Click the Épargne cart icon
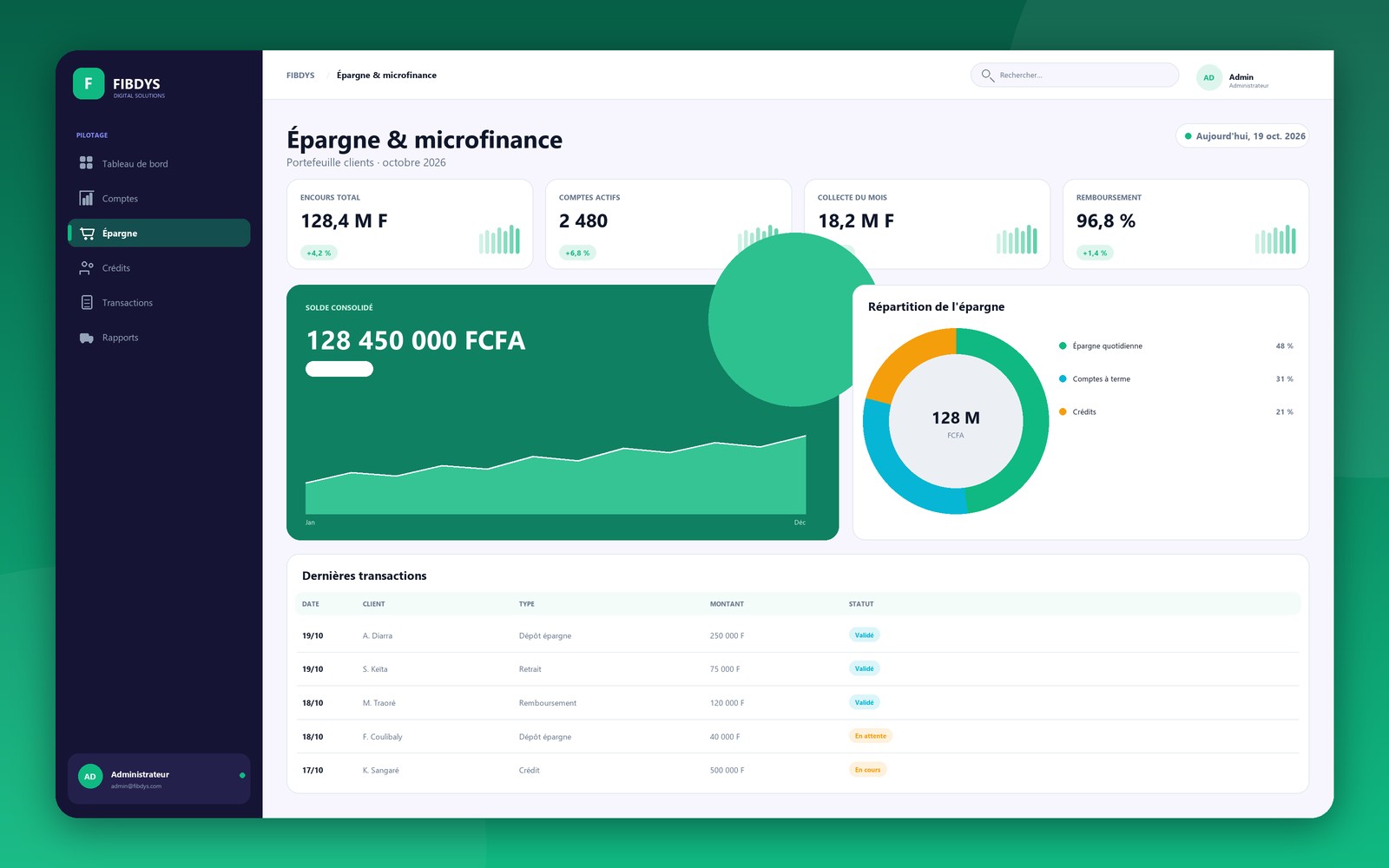Image resolution: width=1389 pixels, height=868 pixels. pos(87,233)
